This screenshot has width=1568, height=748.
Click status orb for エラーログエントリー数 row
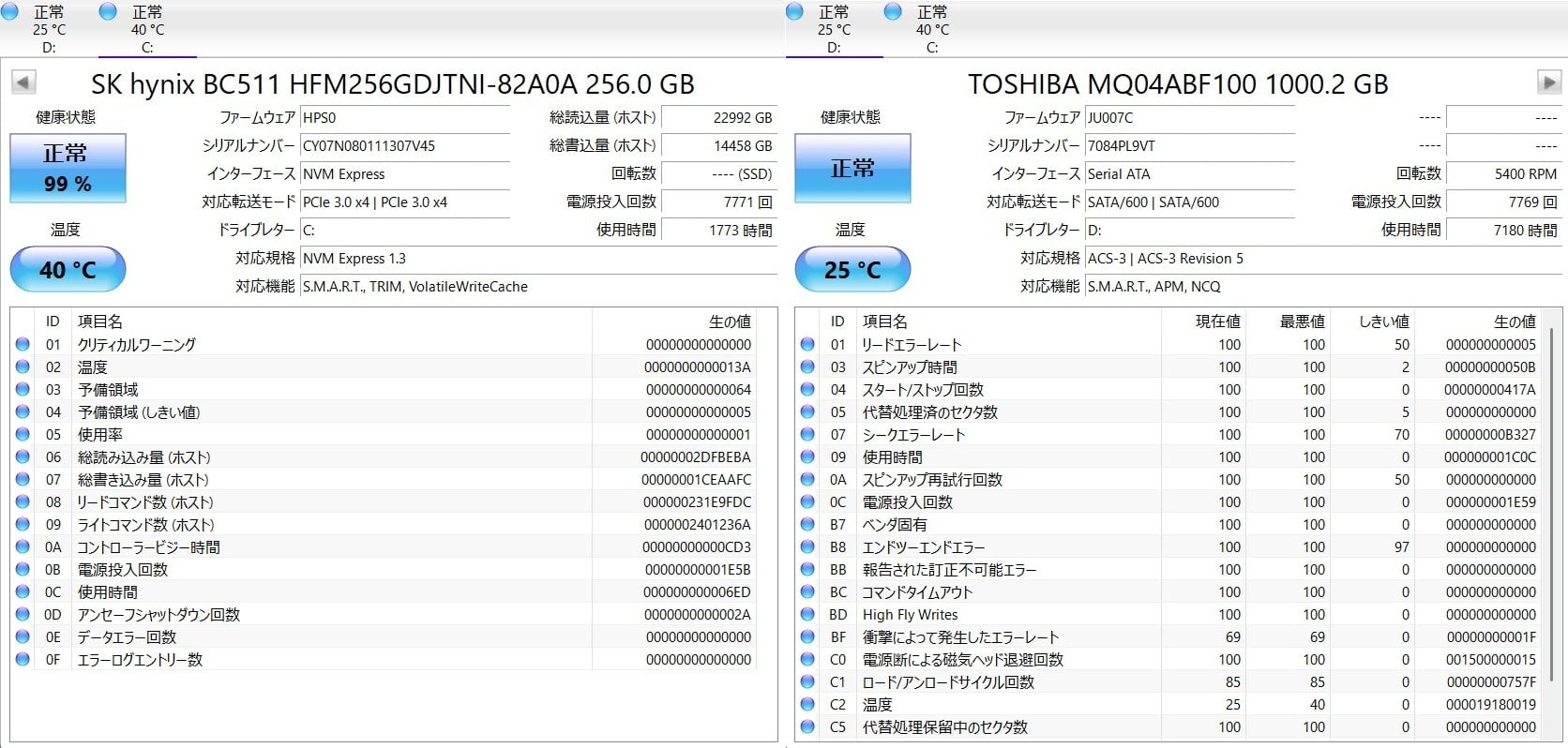[23, 660]
